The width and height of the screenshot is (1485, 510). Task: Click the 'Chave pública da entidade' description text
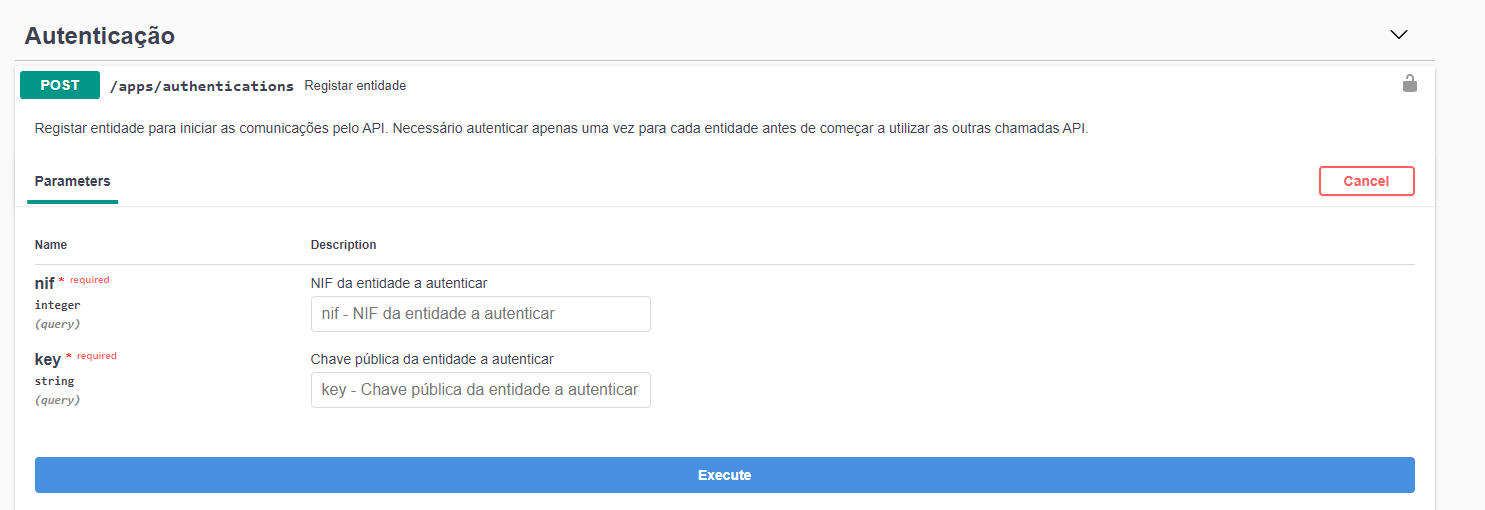(432, 359)
